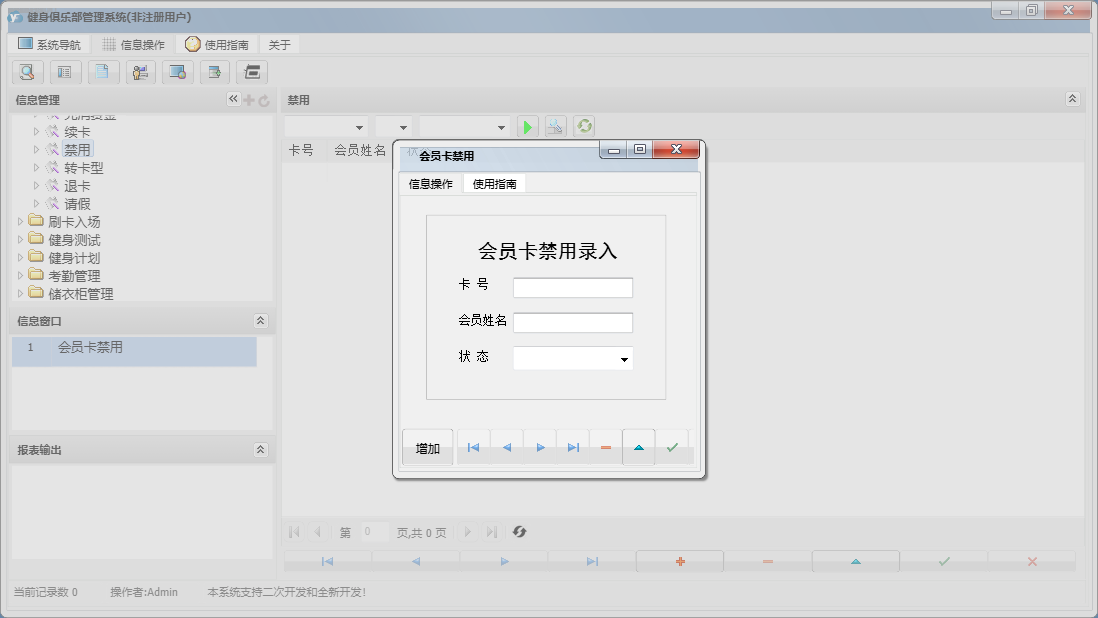Run the search with the green play icon
Viewport: 1098px width, 618px height.
point(527,125)
